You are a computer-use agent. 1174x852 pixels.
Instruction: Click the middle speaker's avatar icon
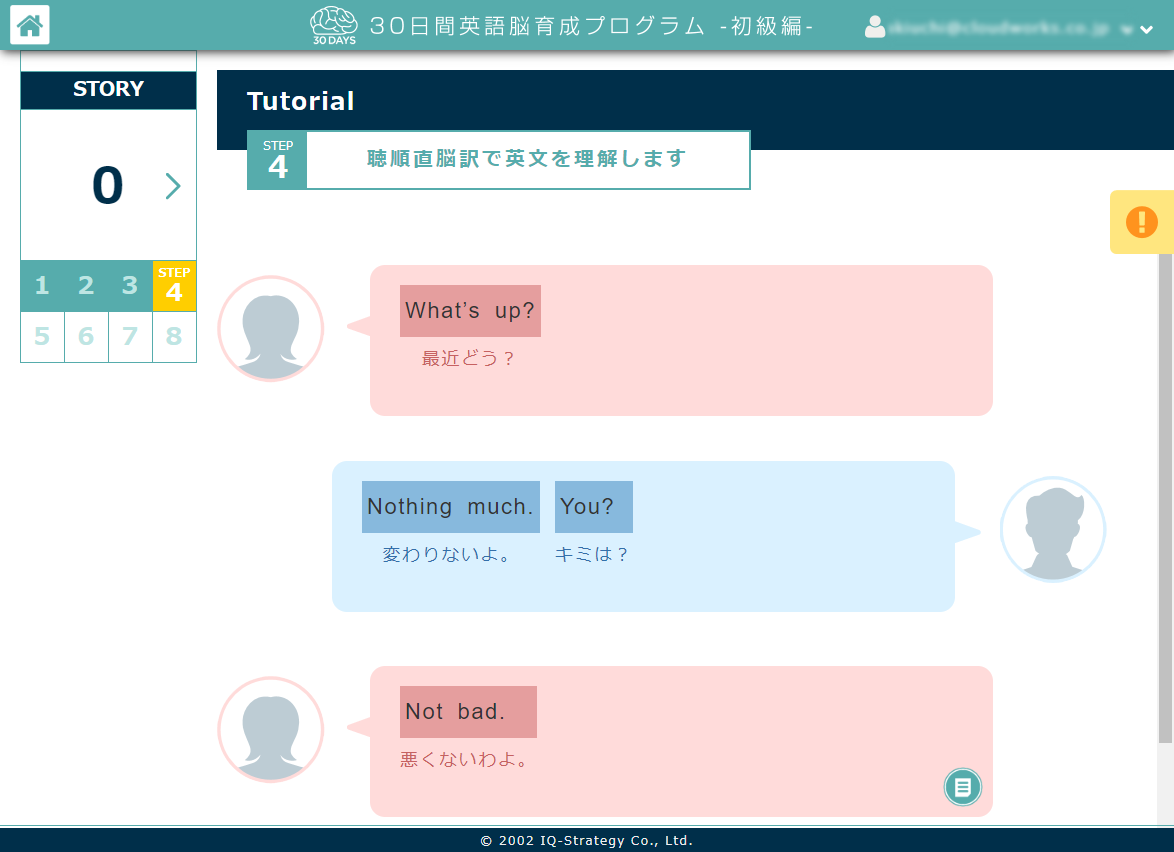[x=1053, y=529]
